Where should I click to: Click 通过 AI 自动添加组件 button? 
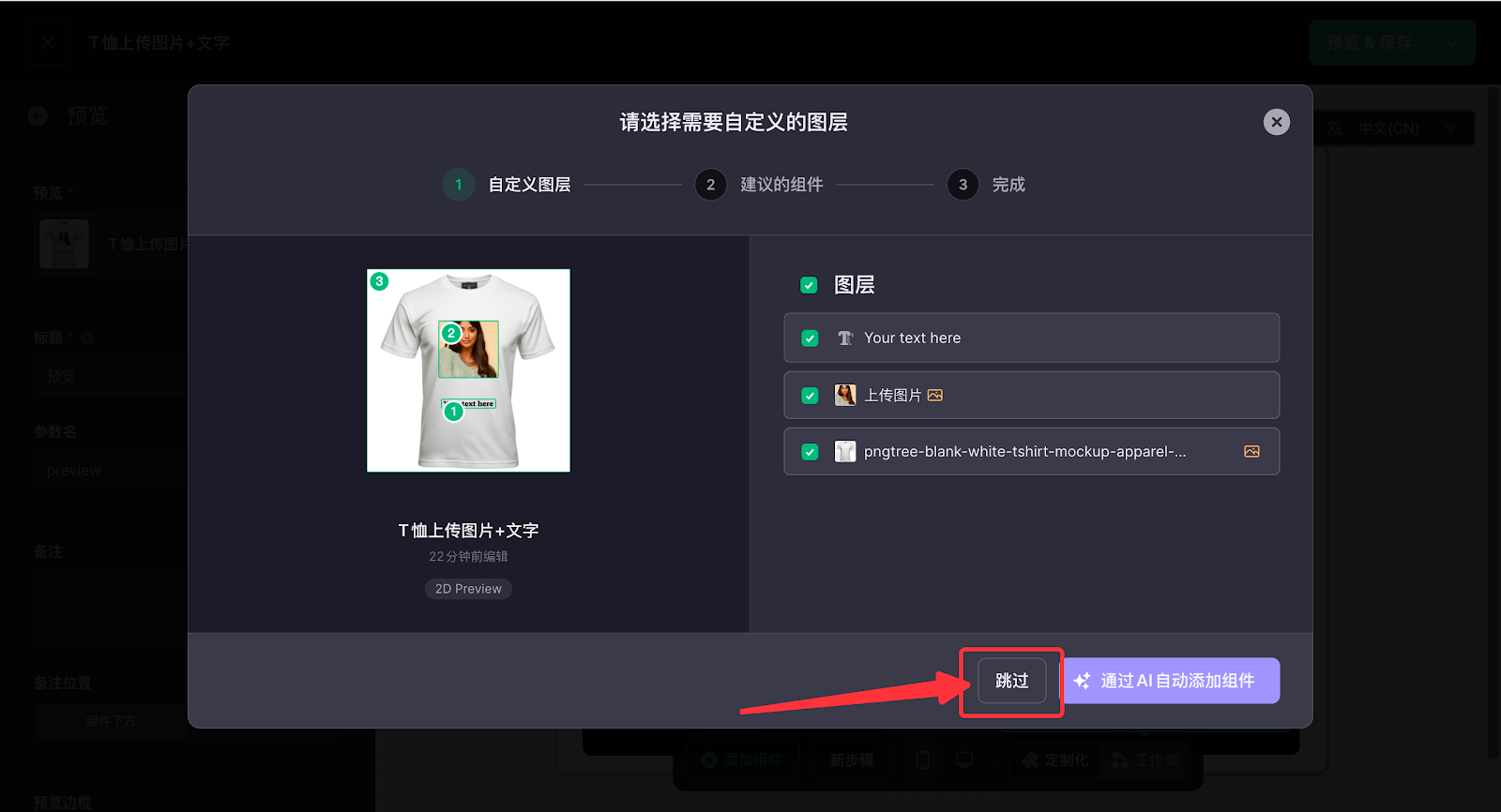[1171, 681]
